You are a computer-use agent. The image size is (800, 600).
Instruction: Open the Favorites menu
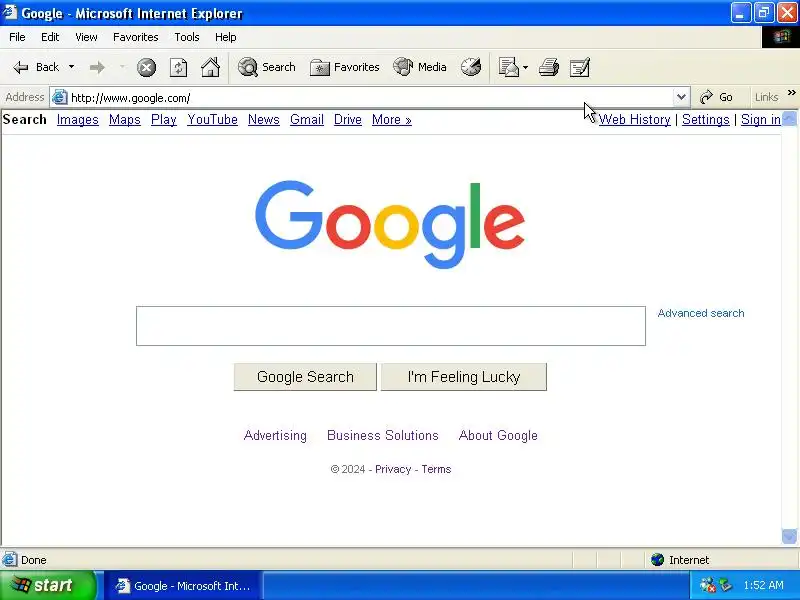136,37
